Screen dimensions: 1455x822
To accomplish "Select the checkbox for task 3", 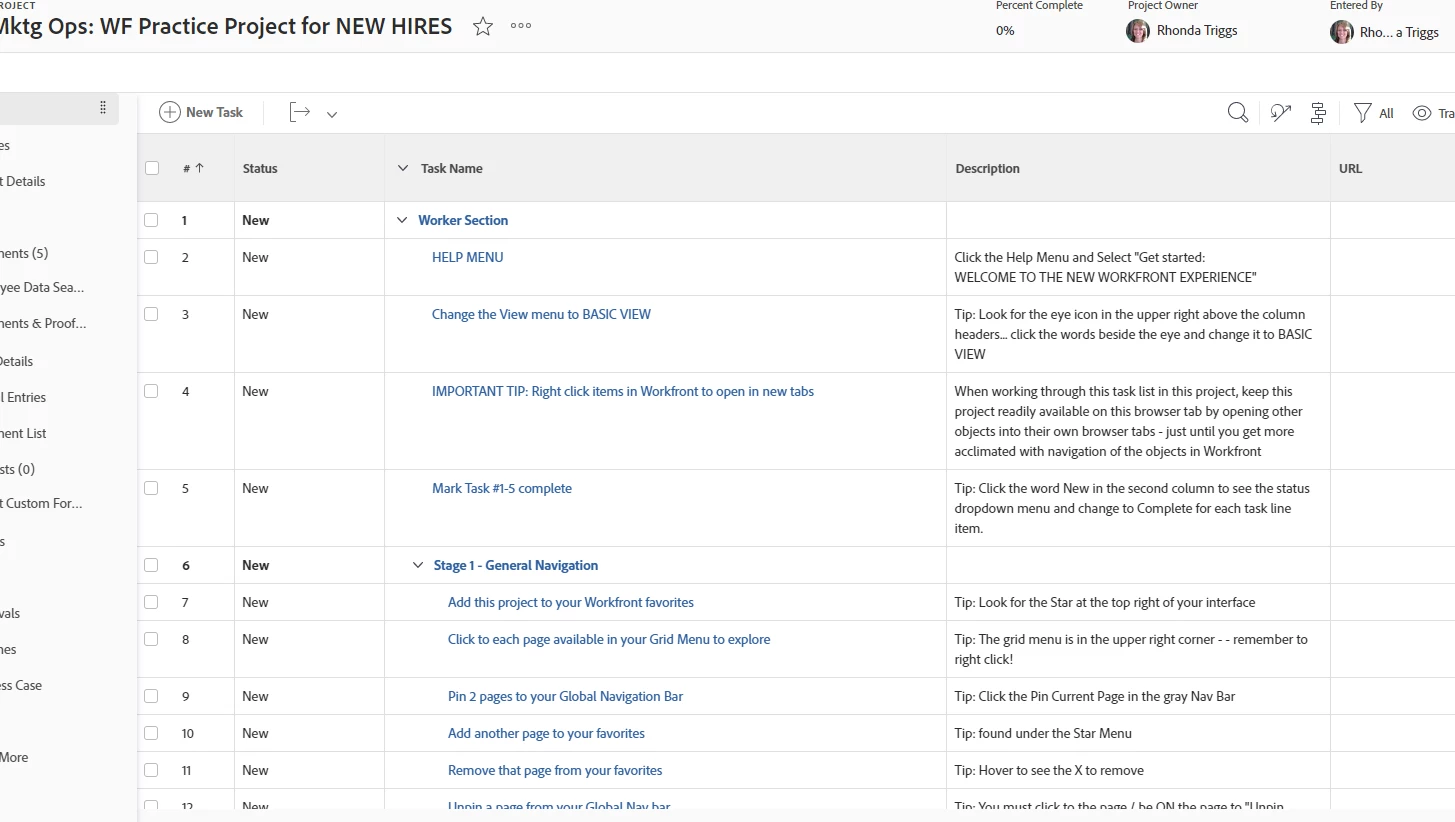I will point(151,314).
